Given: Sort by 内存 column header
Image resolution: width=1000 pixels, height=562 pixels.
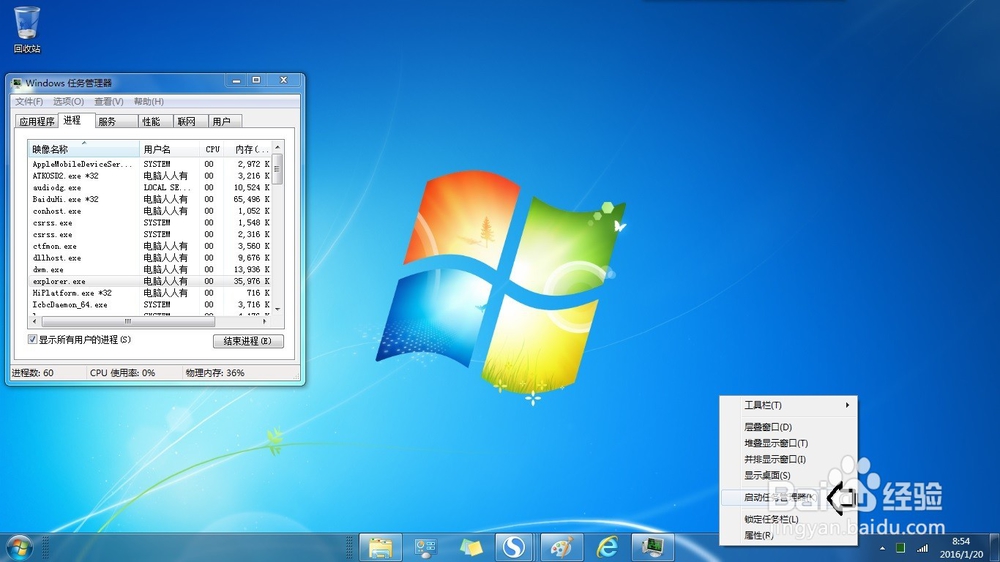Looking at the screenshot, I should point(248,149).
